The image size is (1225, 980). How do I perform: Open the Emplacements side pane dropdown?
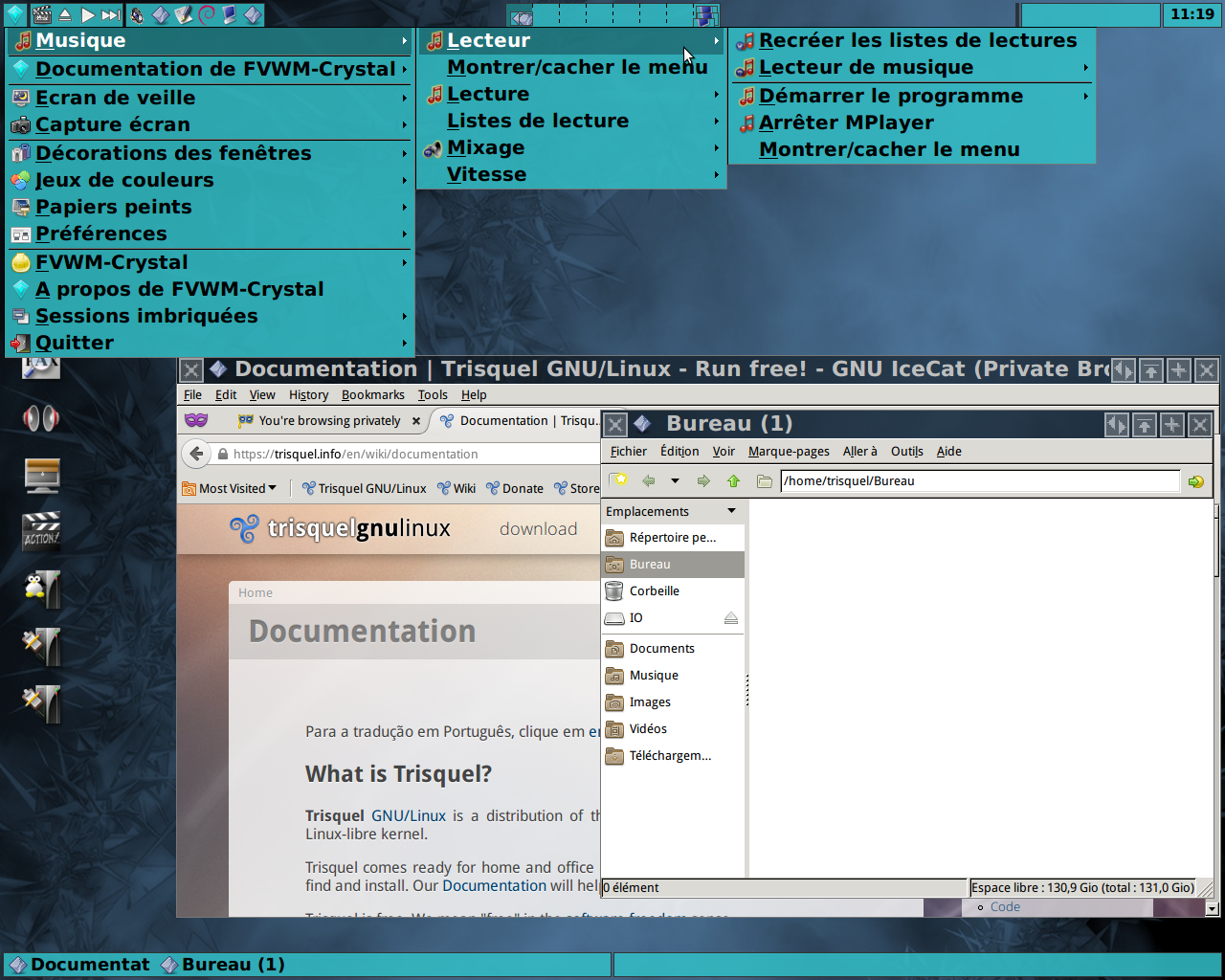pos(732,511)
